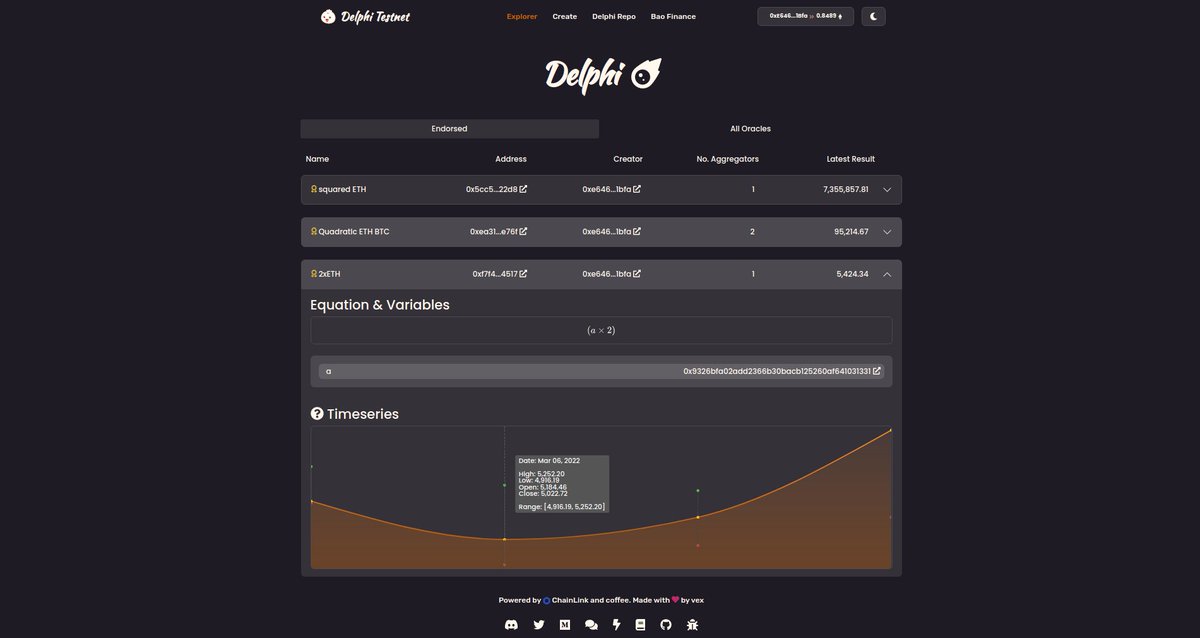This screenshot has height=638, width=1200.
Task: Click the endorsed badge icon on squared ETH
Action: [x=314, y=189]
